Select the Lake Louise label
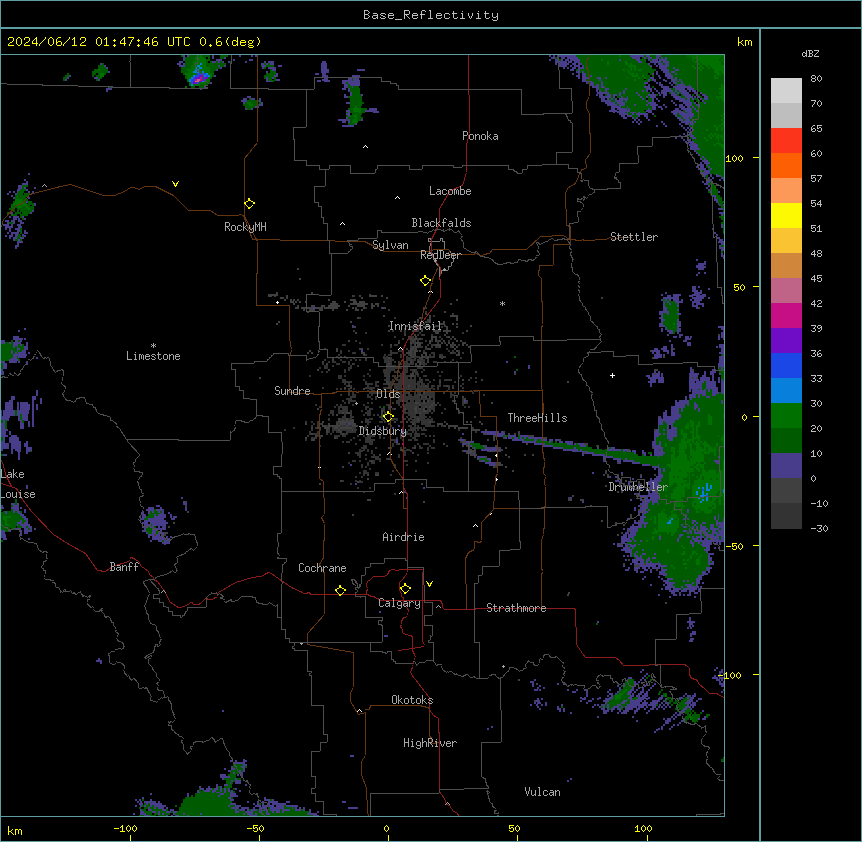The width and height of the screenshot is (862, 842). (x=18, y=484)
